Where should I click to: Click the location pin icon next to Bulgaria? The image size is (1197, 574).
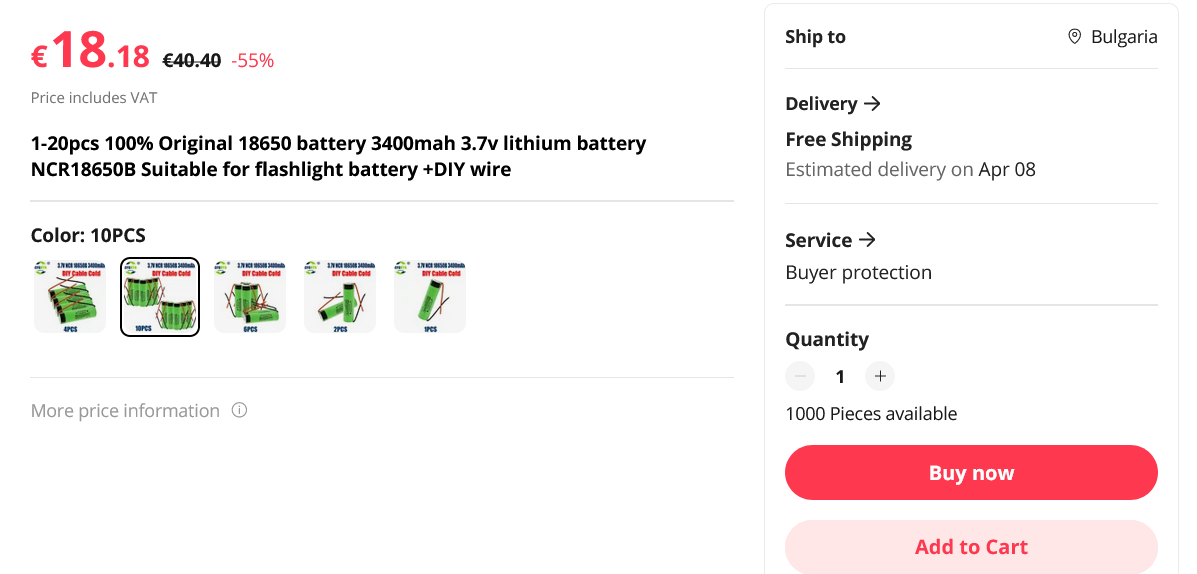click(1074, 37)
